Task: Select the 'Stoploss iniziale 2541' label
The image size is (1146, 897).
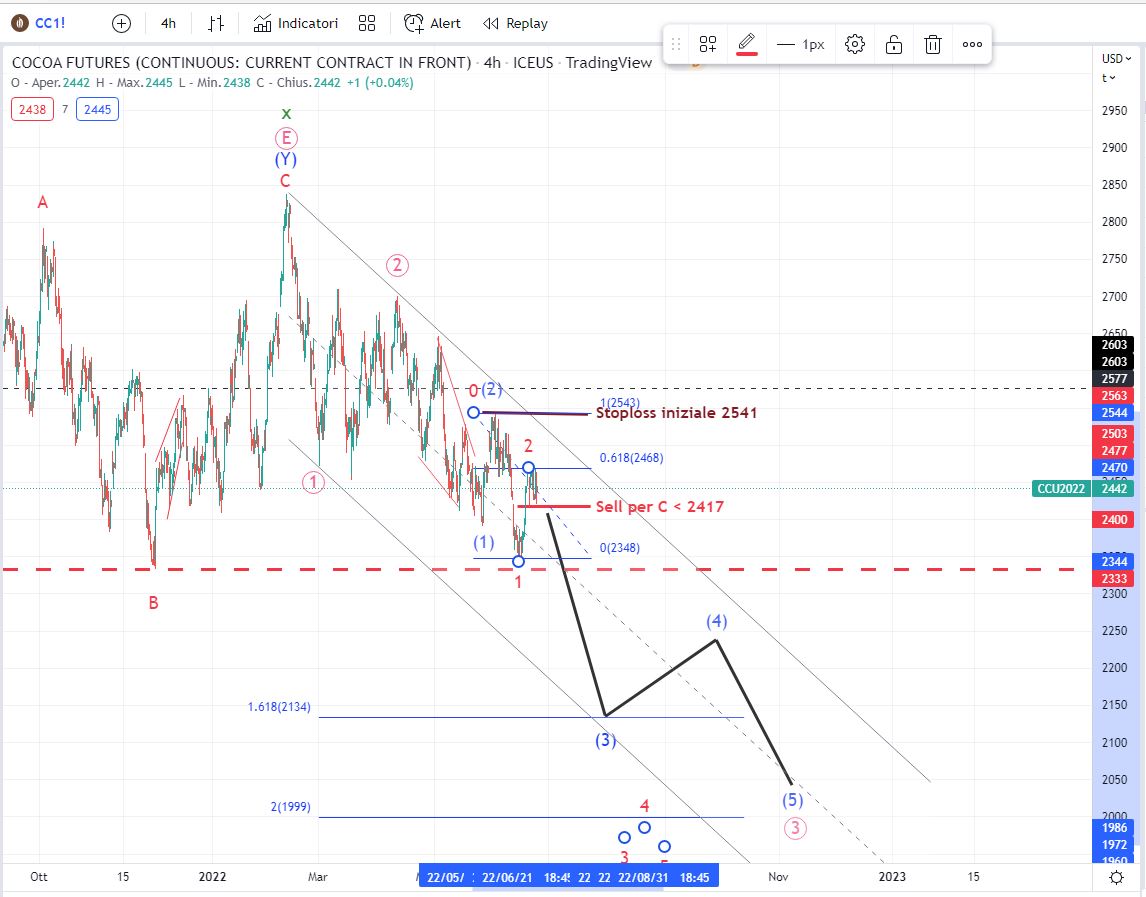Action: [x=676, y=413]
